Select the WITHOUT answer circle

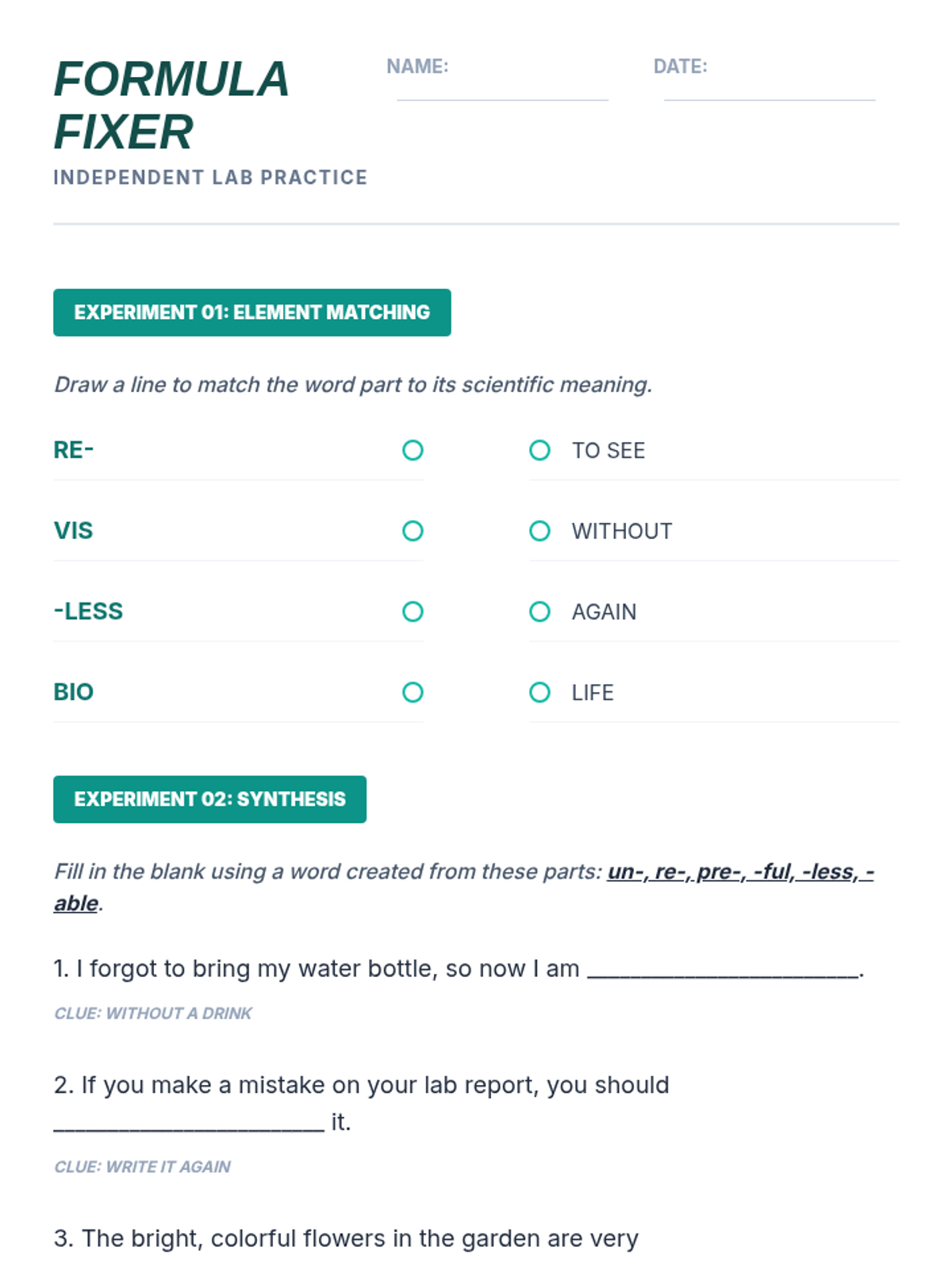[x=539, y=531]
